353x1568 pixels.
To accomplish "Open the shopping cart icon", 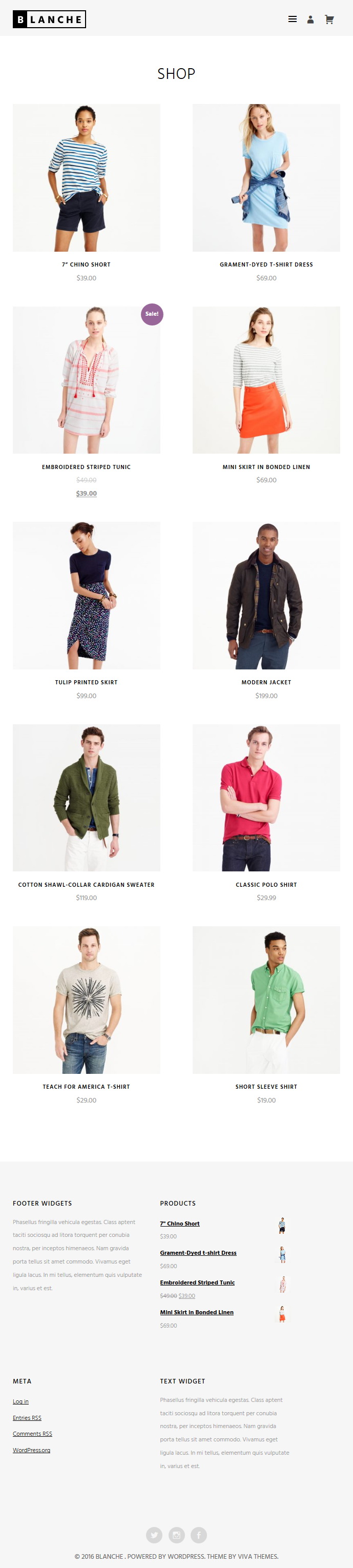I will click(329, 19).
